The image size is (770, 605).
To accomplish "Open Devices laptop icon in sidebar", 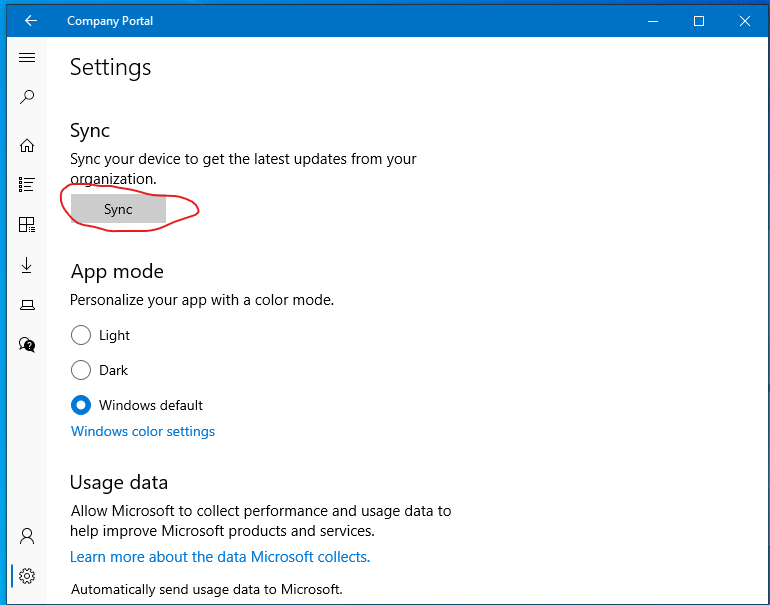I will coord(27,305).
